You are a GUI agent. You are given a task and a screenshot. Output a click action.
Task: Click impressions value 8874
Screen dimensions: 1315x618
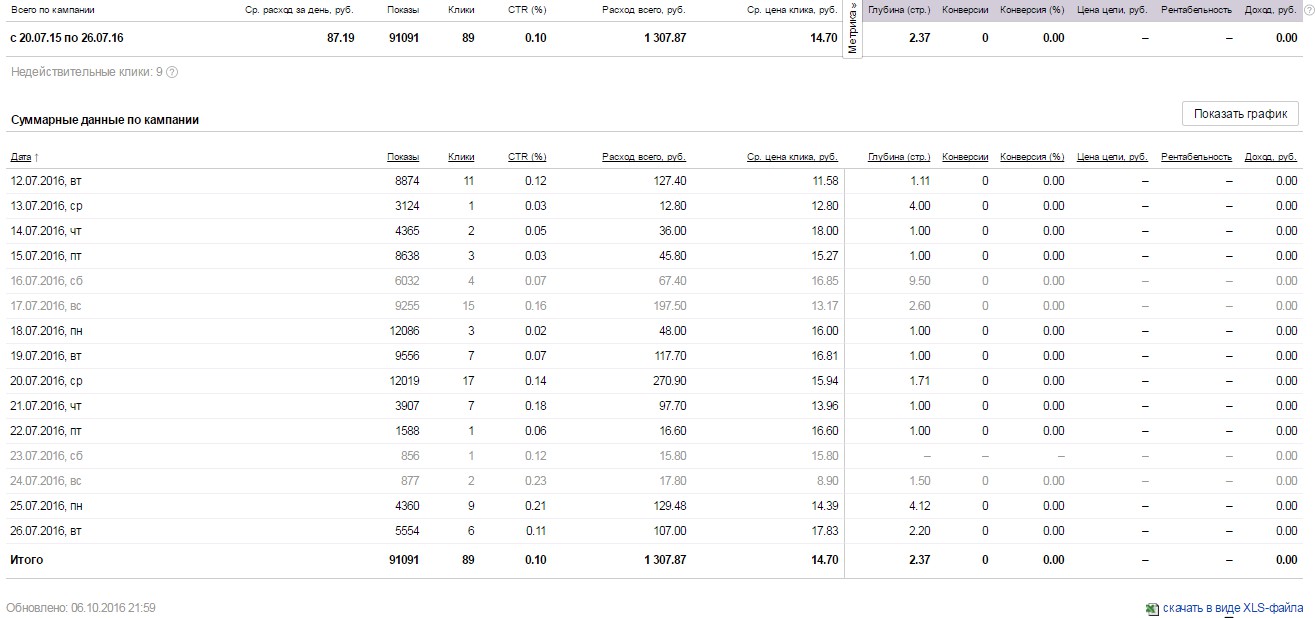pyautogui.click(x=407, y=181)
